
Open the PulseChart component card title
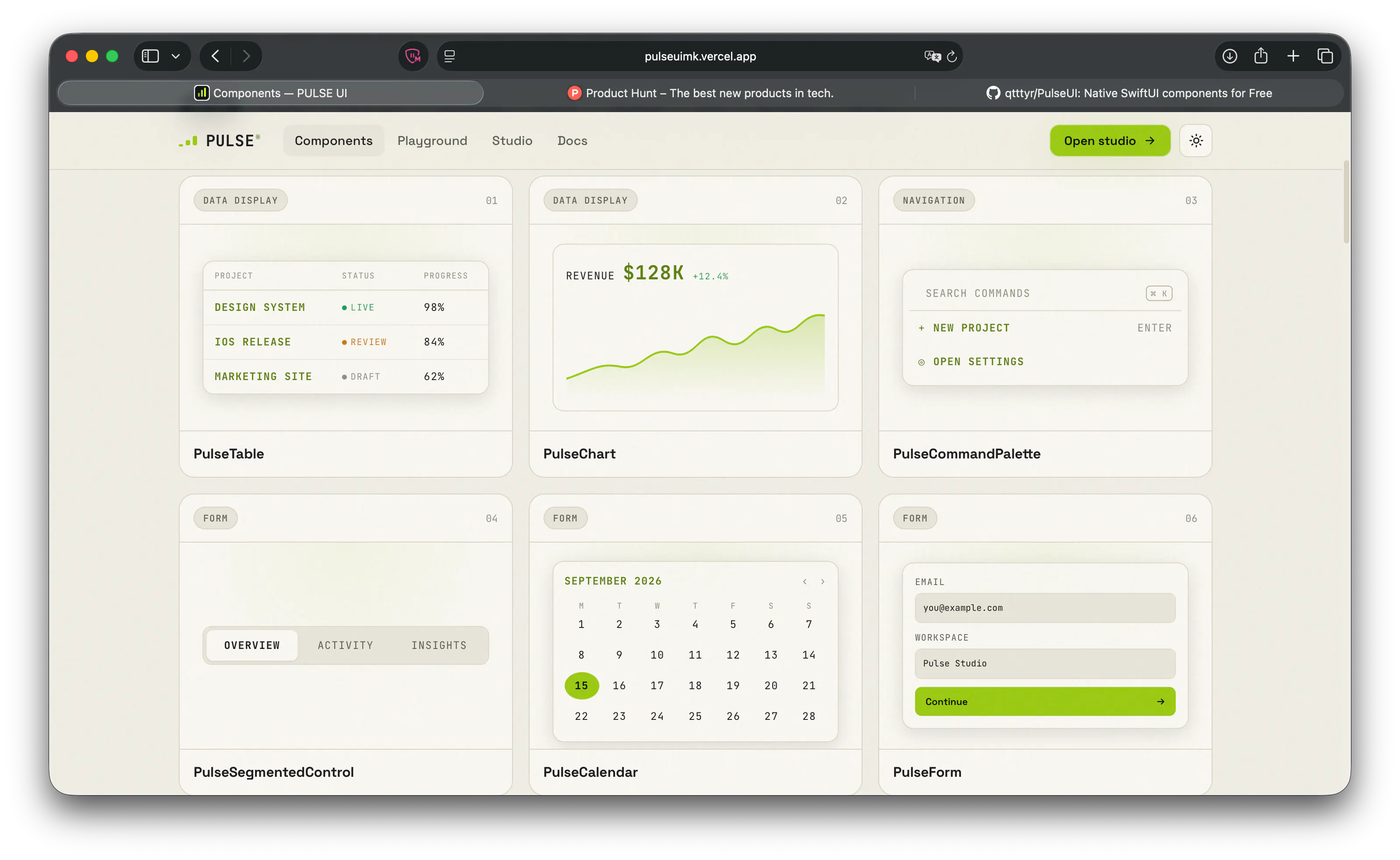(x=579, y=453)
